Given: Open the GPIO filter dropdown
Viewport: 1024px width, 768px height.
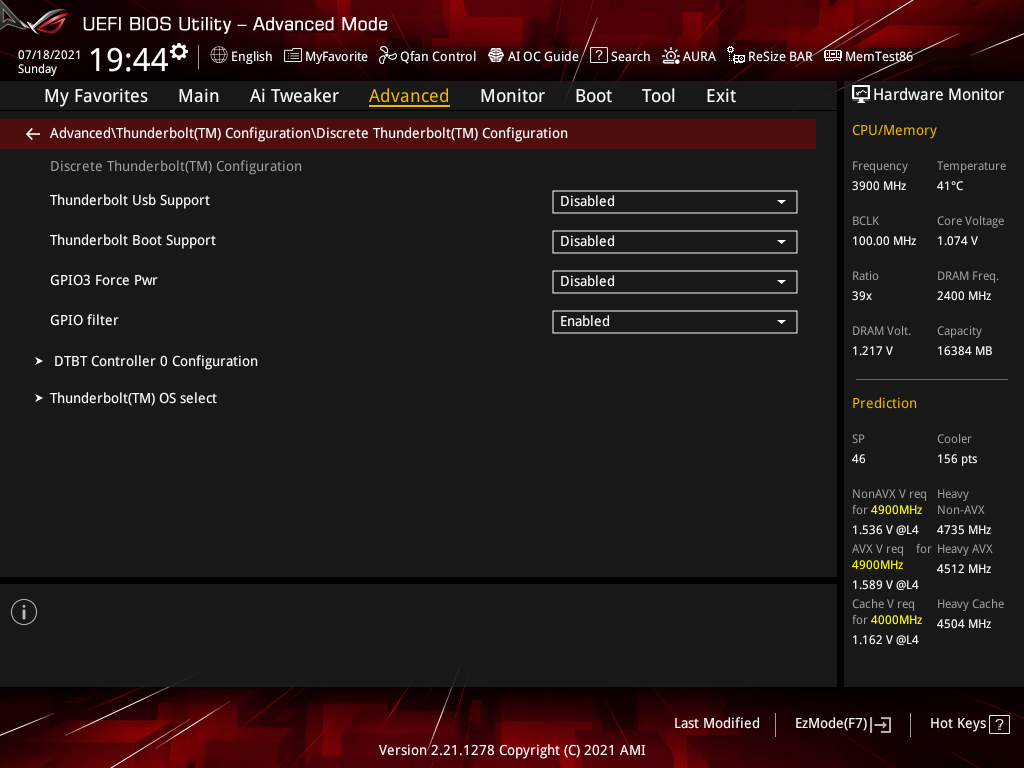Looking at the screenshot, I should [x=781, y=321].
